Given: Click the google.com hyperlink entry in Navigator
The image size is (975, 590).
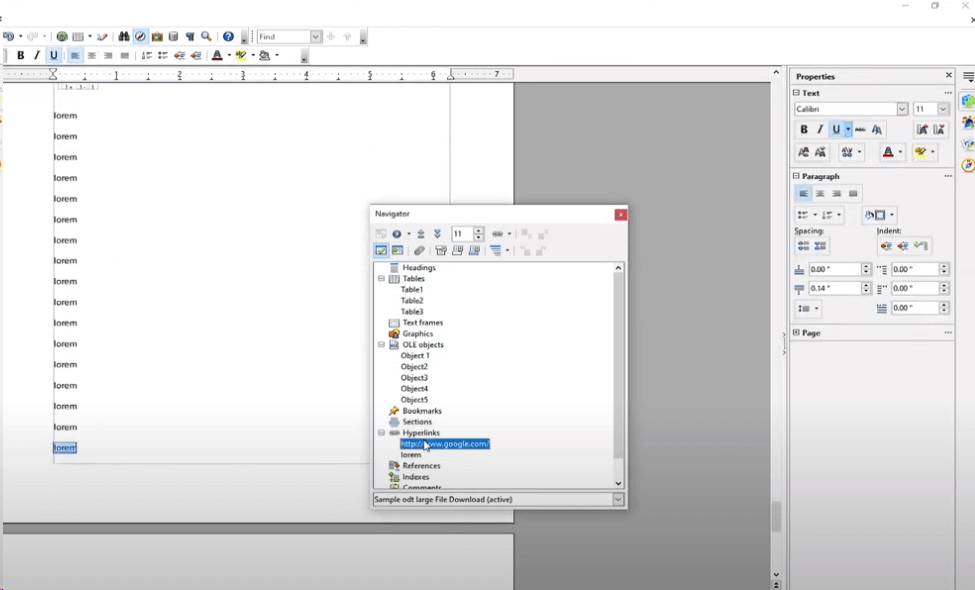Looking at the screenshot, I should (445, 444).
